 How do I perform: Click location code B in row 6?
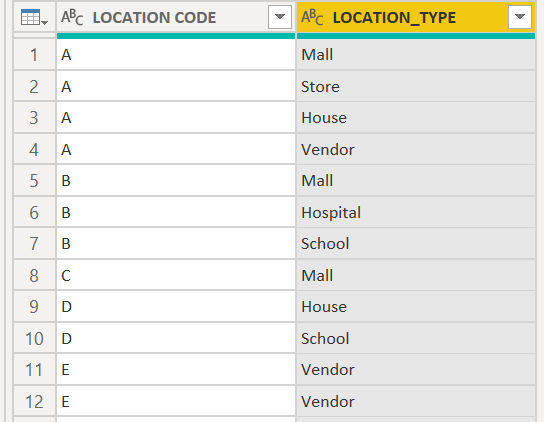click(176, 212)
